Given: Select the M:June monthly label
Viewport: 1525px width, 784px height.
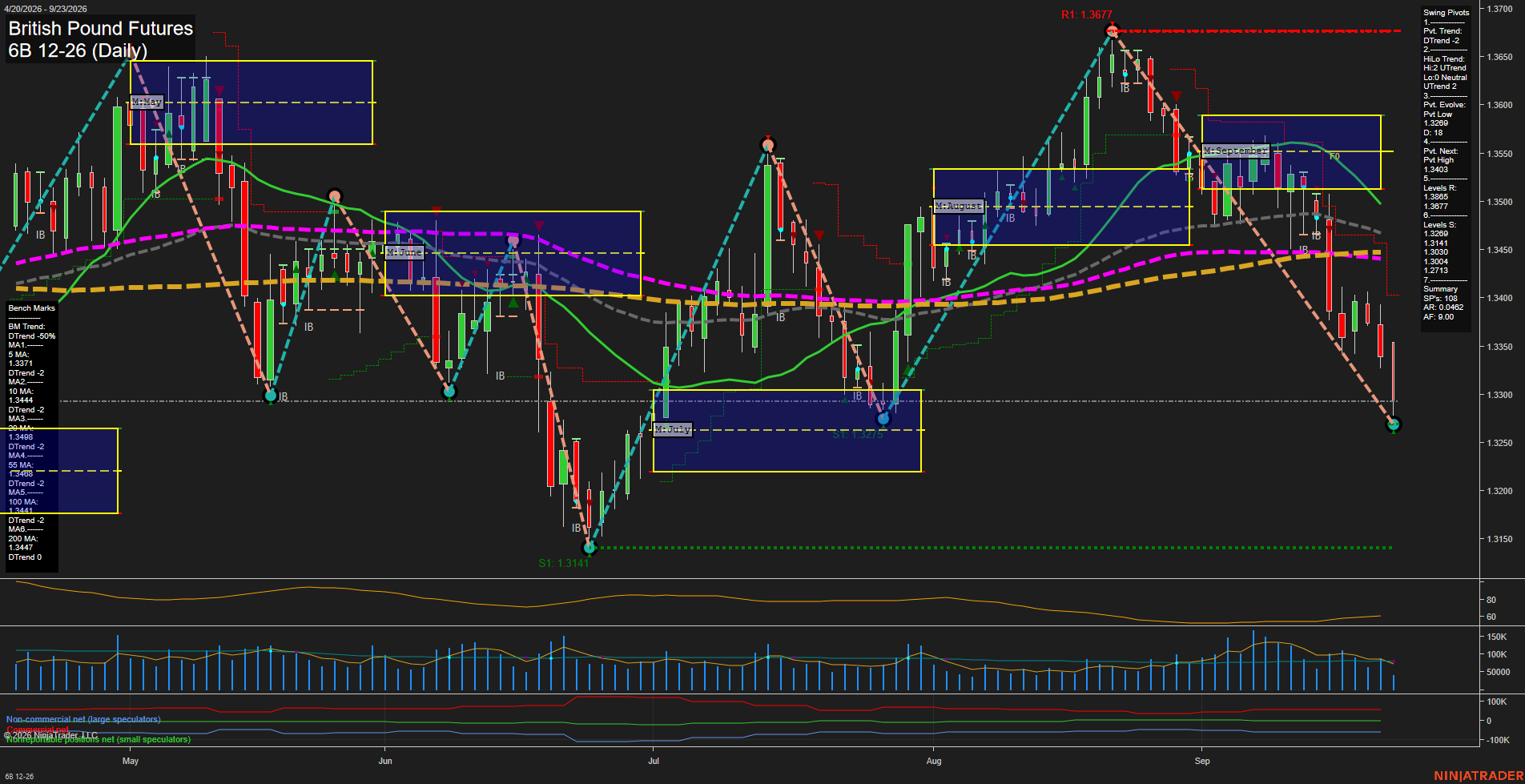Looking at the screenshot, I should [404, 251].
